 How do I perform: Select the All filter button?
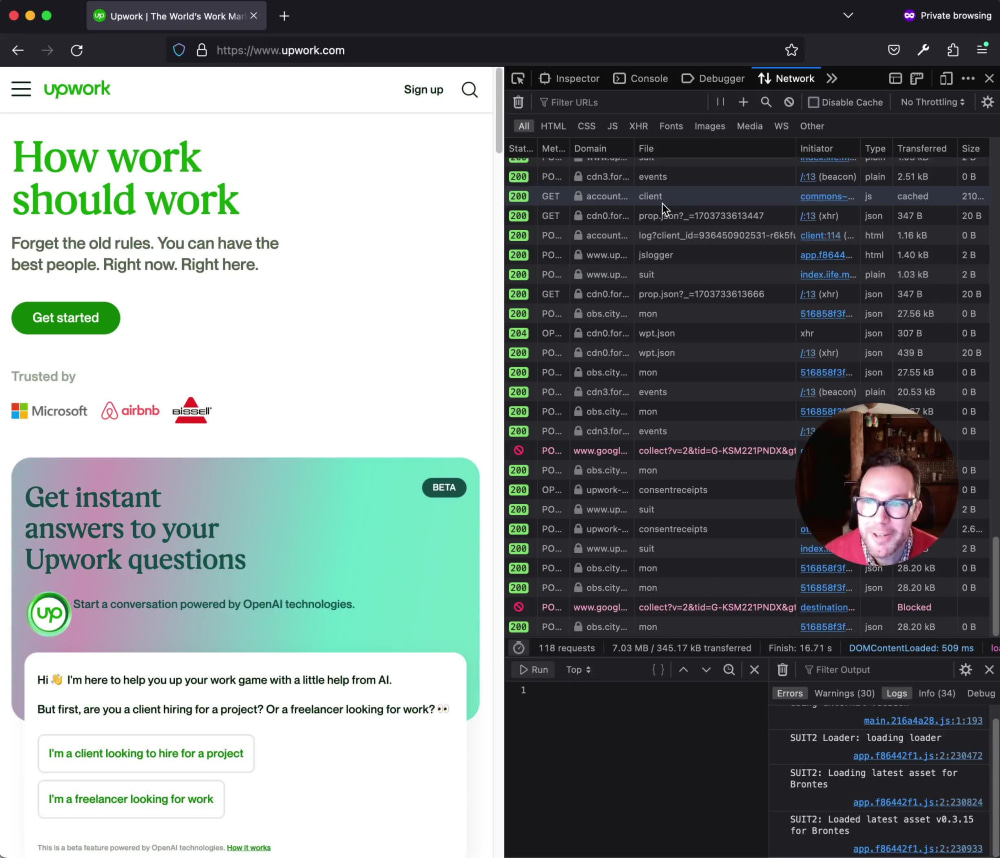[524, 126]
